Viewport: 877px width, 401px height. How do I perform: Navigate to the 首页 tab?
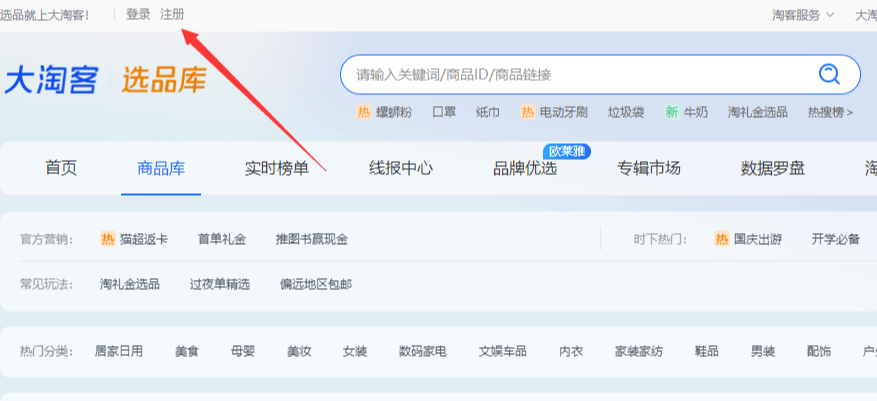pos(61,168)
